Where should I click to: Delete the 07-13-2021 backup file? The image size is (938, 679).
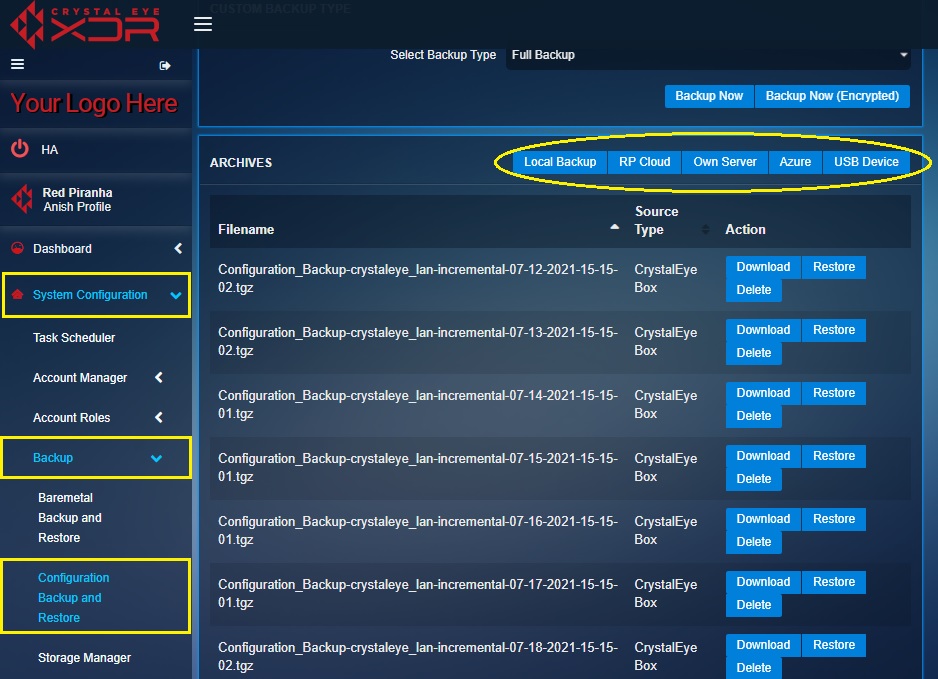click(x=754, y=353)
